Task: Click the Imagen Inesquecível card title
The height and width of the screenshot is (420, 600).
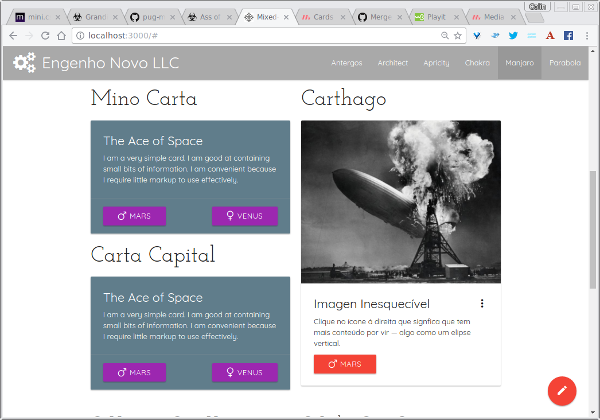Action: pyautogui.click(x=372, y=304)
